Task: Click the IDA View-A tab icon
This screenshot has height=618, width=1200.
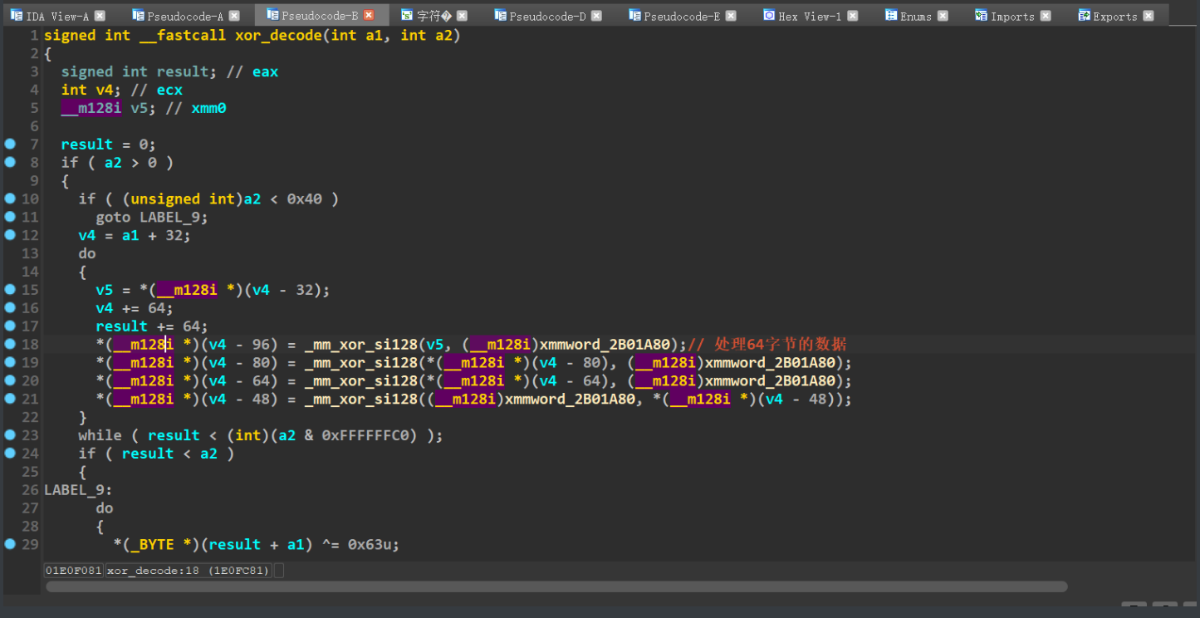Action: (17, 16)
